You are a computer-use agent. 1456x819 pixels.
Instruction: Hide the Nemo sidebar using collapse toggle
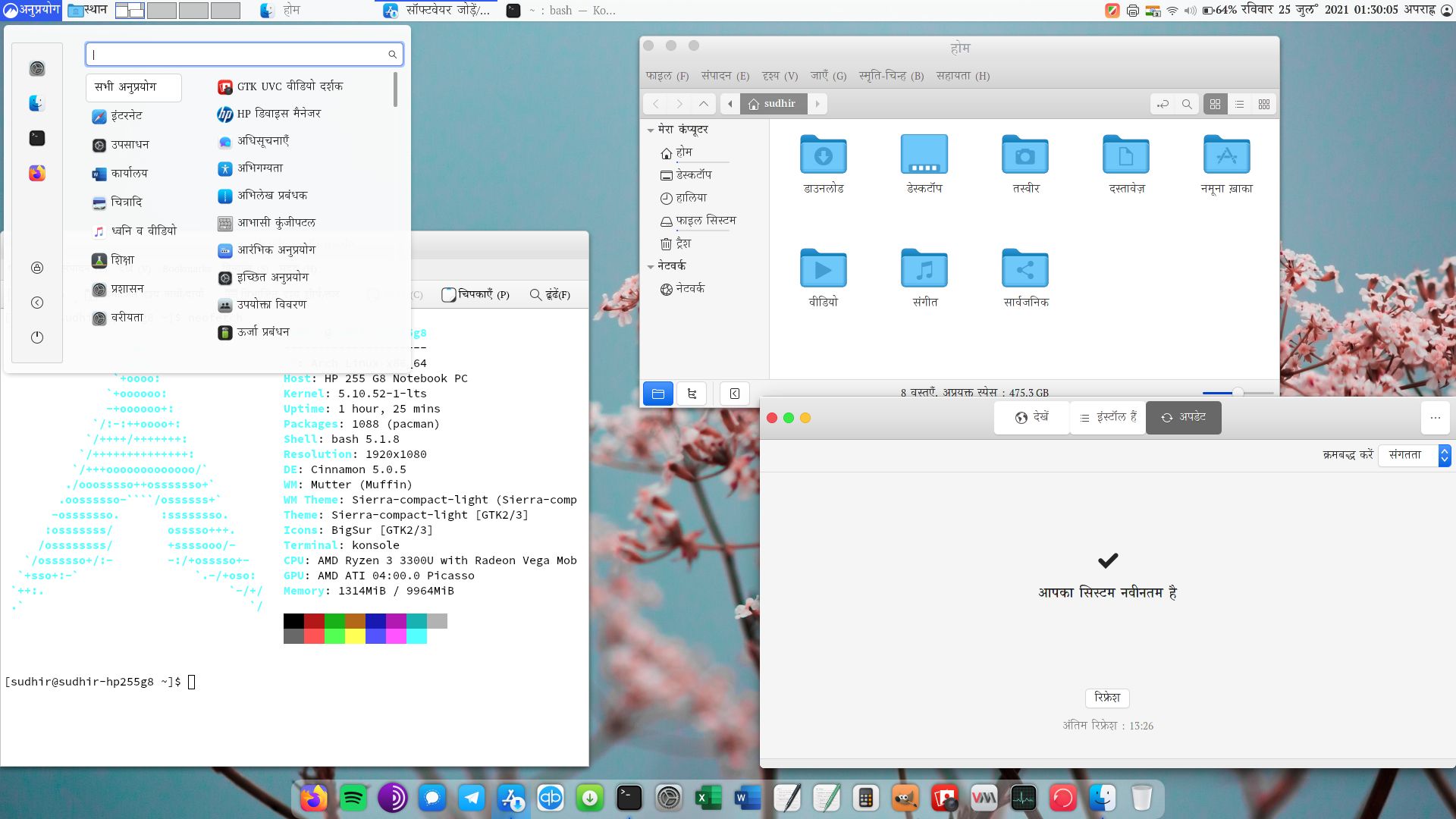coord(733,394)
